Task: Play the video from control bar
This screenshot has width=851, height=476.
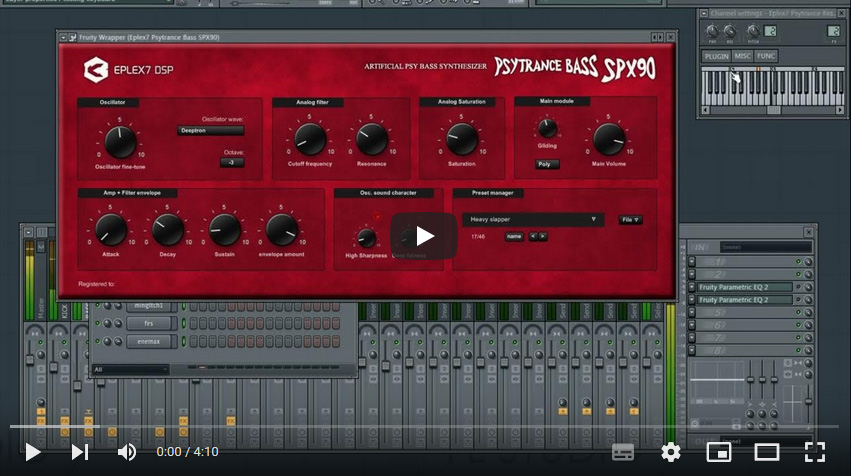Action: click(x=33, y=452)
